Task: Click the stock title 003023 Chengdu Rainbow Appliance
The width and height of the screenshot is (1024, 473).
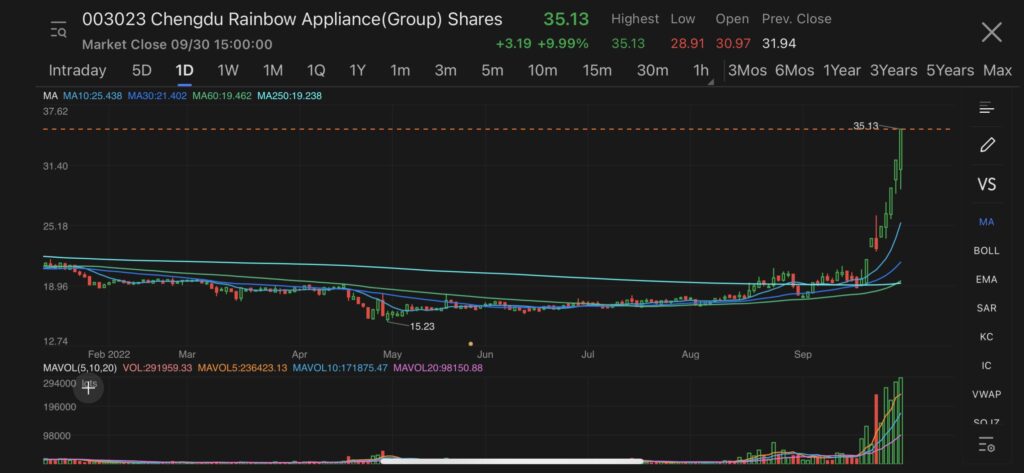Action: 292,19
